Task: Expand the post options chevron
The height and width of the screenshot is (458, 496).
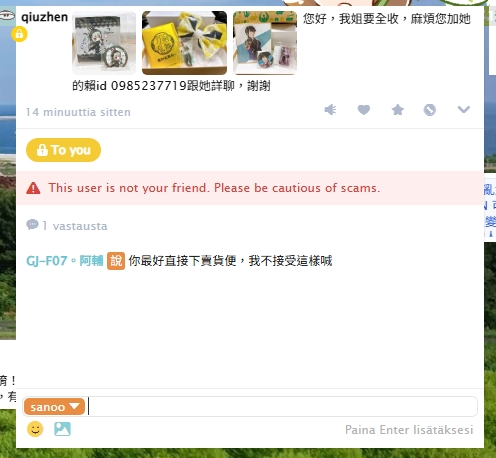Action: click(463, 109)
